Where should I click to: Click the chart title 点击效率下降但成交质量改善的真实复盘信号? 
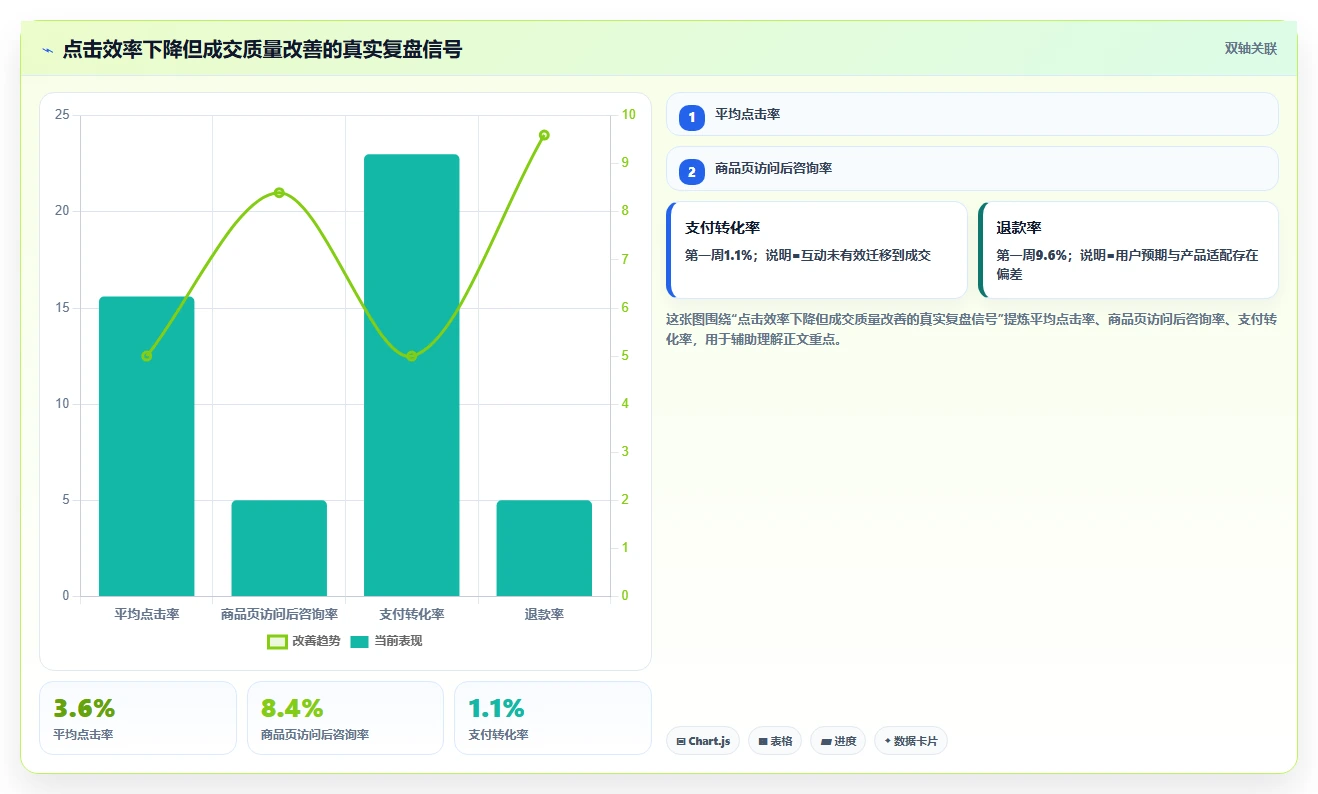pos(262,49)
